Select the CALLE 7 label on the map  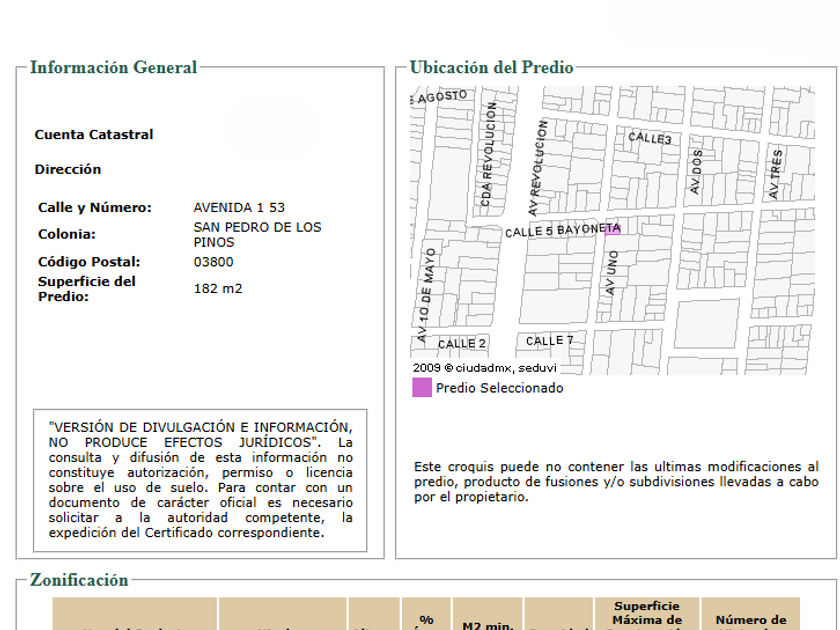click(x=550, y=341)
